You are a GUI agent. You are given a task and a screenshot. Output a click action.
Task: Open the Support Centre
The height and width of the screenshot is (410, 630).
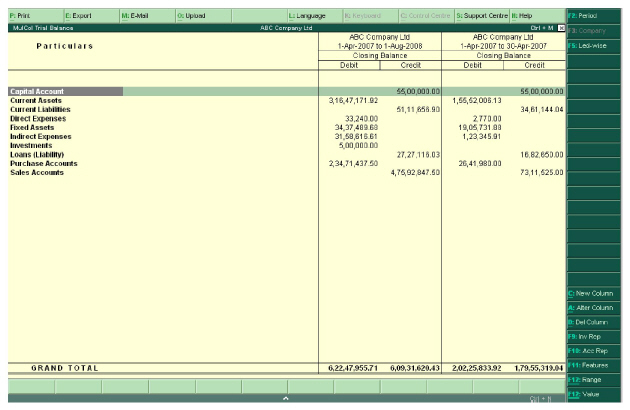coord(482,16)
